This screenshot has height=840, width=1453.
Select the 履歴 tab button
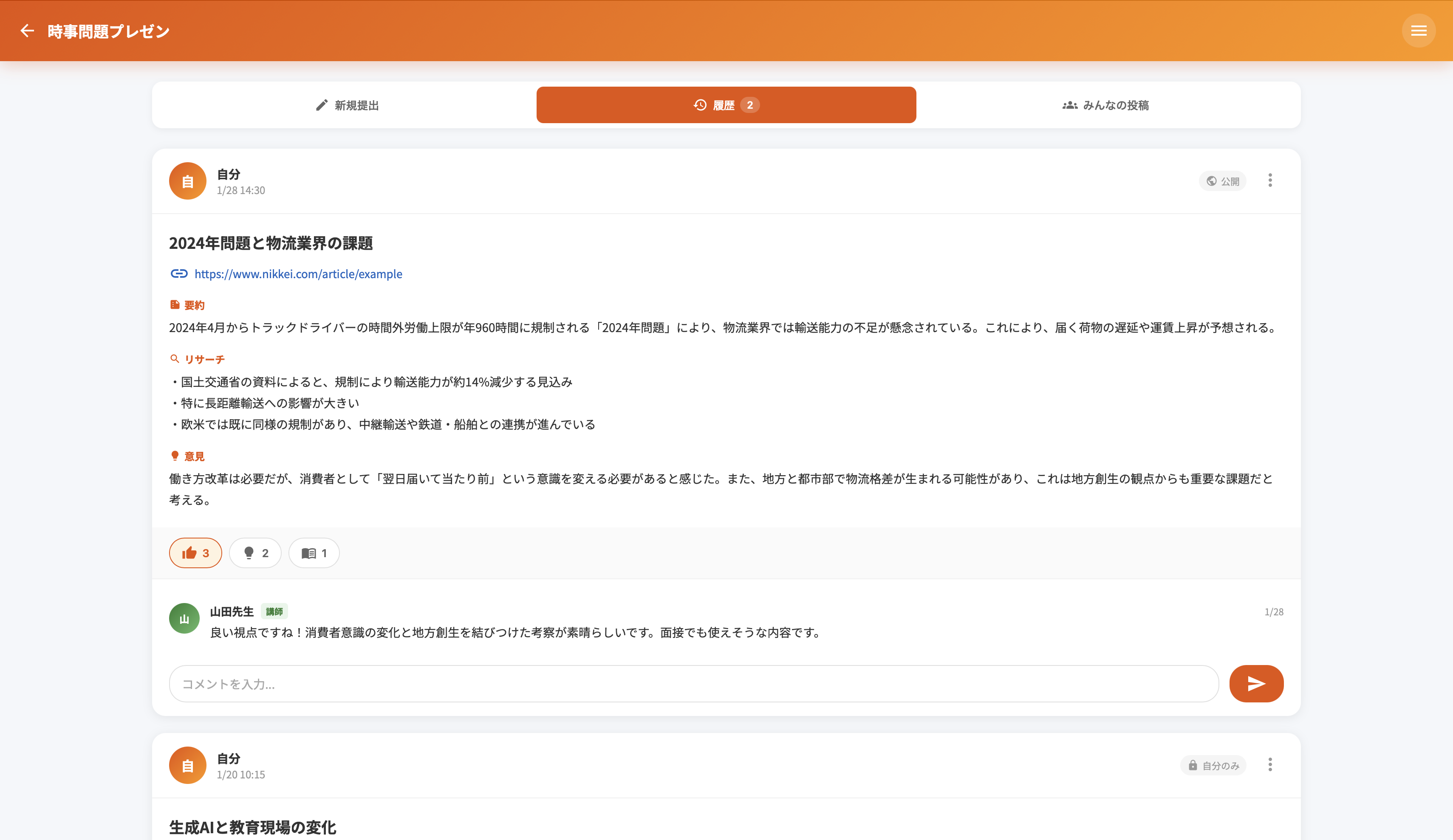coord(726,105)
